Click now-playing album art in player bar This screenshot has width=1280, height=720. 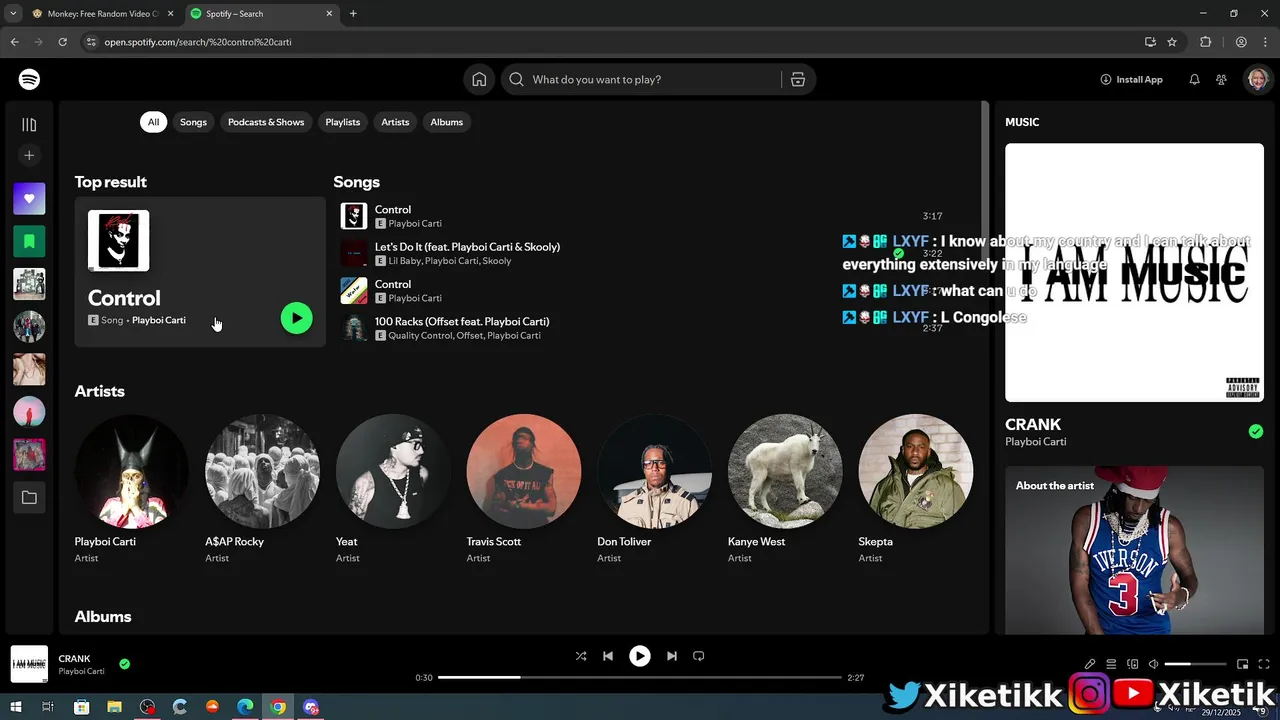point(29,664)
